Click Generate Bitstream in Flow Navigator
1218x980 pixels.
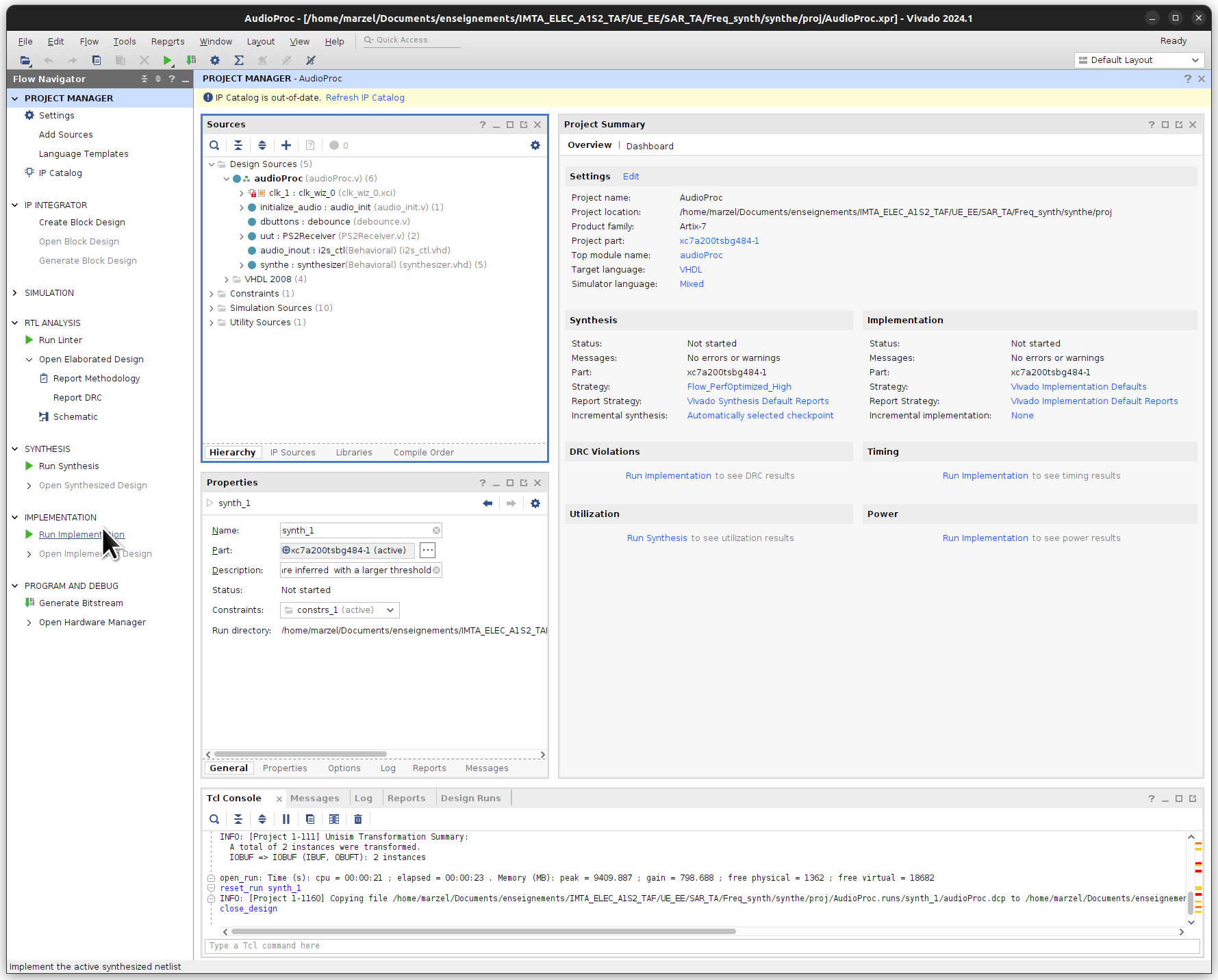click(81, 603)
